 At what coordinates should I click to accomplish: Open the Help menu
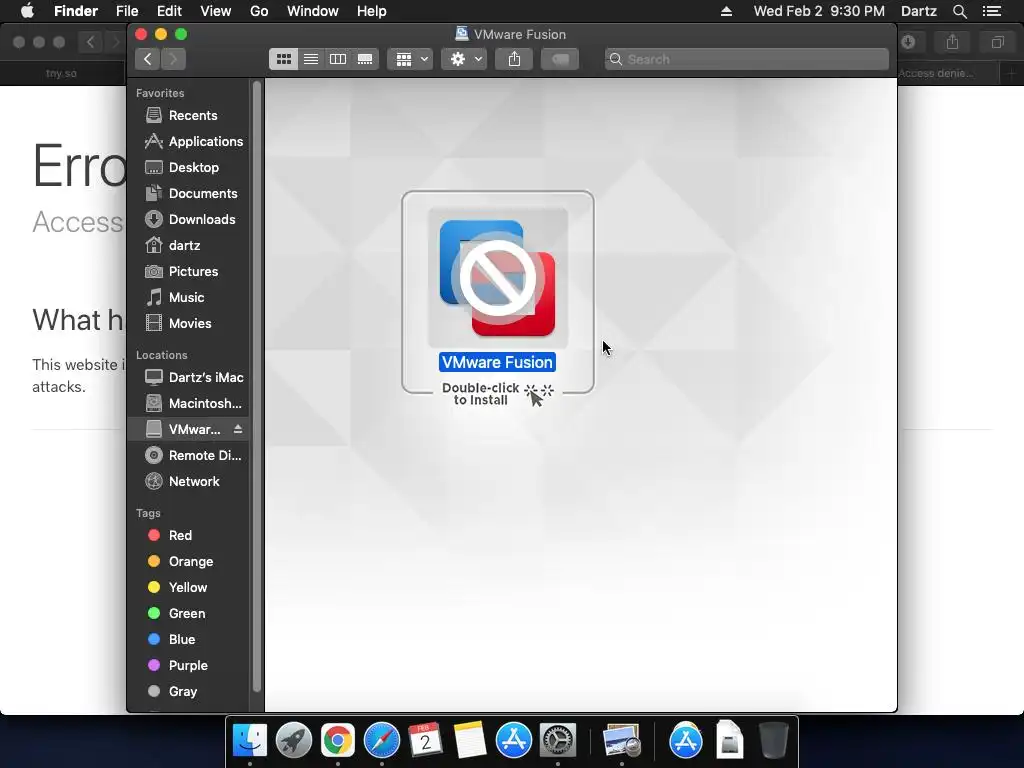pos(372,11)
